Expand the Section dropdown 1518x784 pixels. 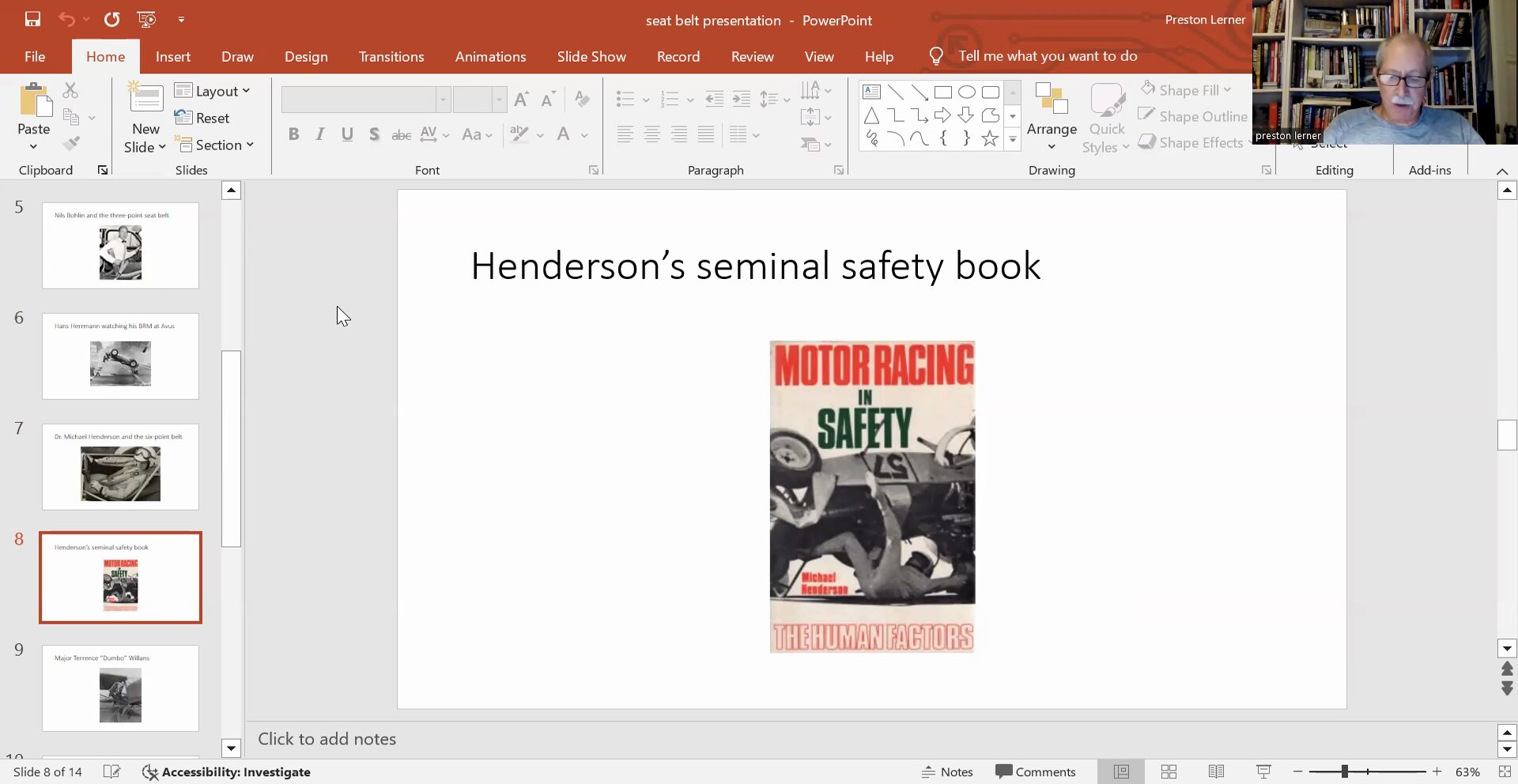[x=215, y=145]
